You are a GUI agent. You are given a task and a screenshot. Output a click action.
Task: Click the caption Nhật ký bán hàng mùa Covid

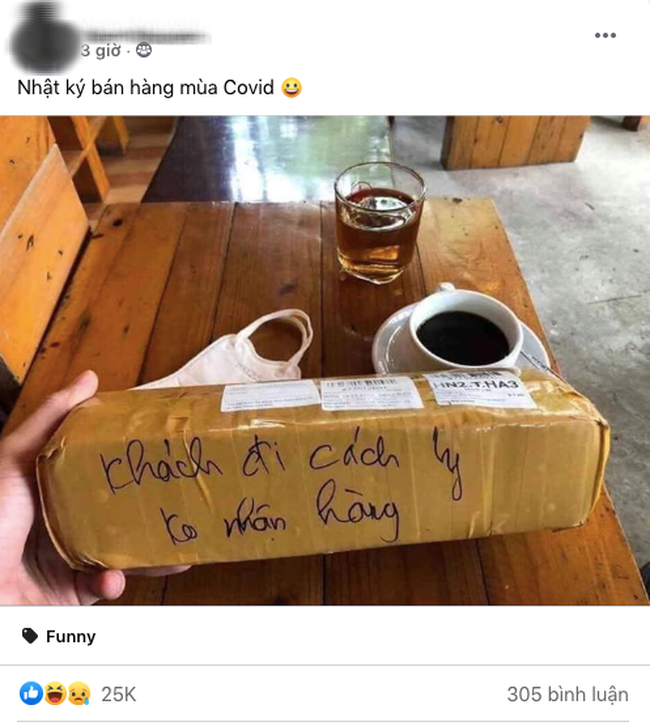145,88
